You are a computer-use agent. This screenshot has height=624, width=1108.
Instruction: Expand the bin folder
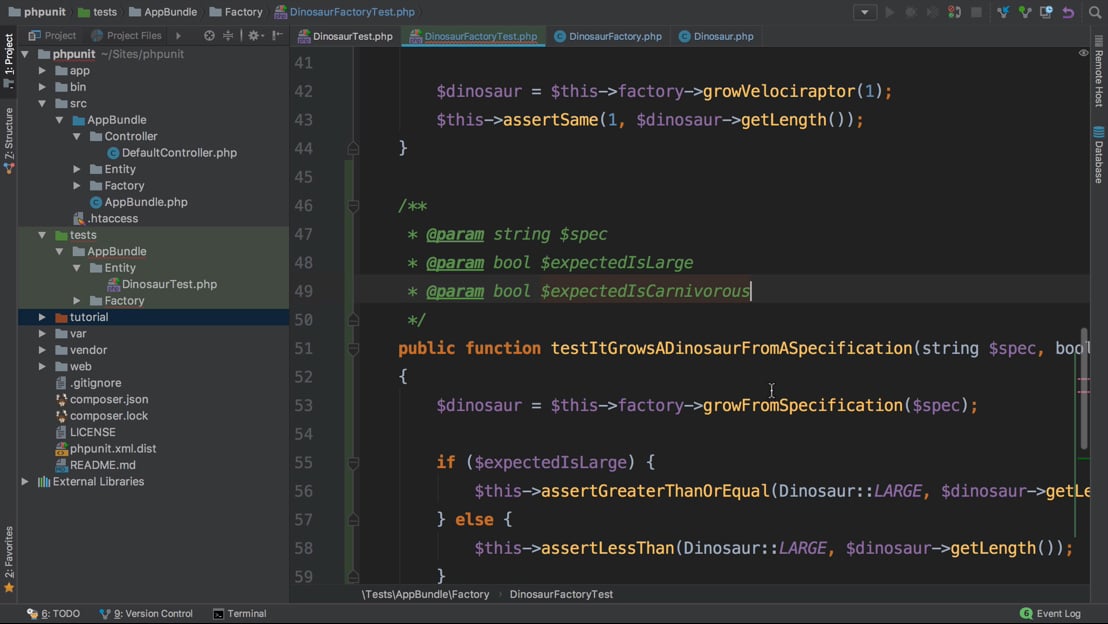[42, 87]
